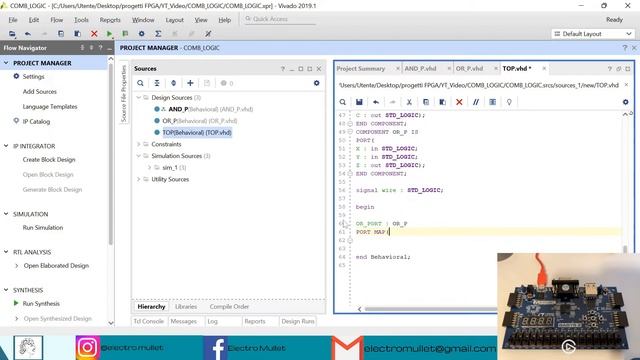Delete with the editor red X icon

tap(459, 102)
